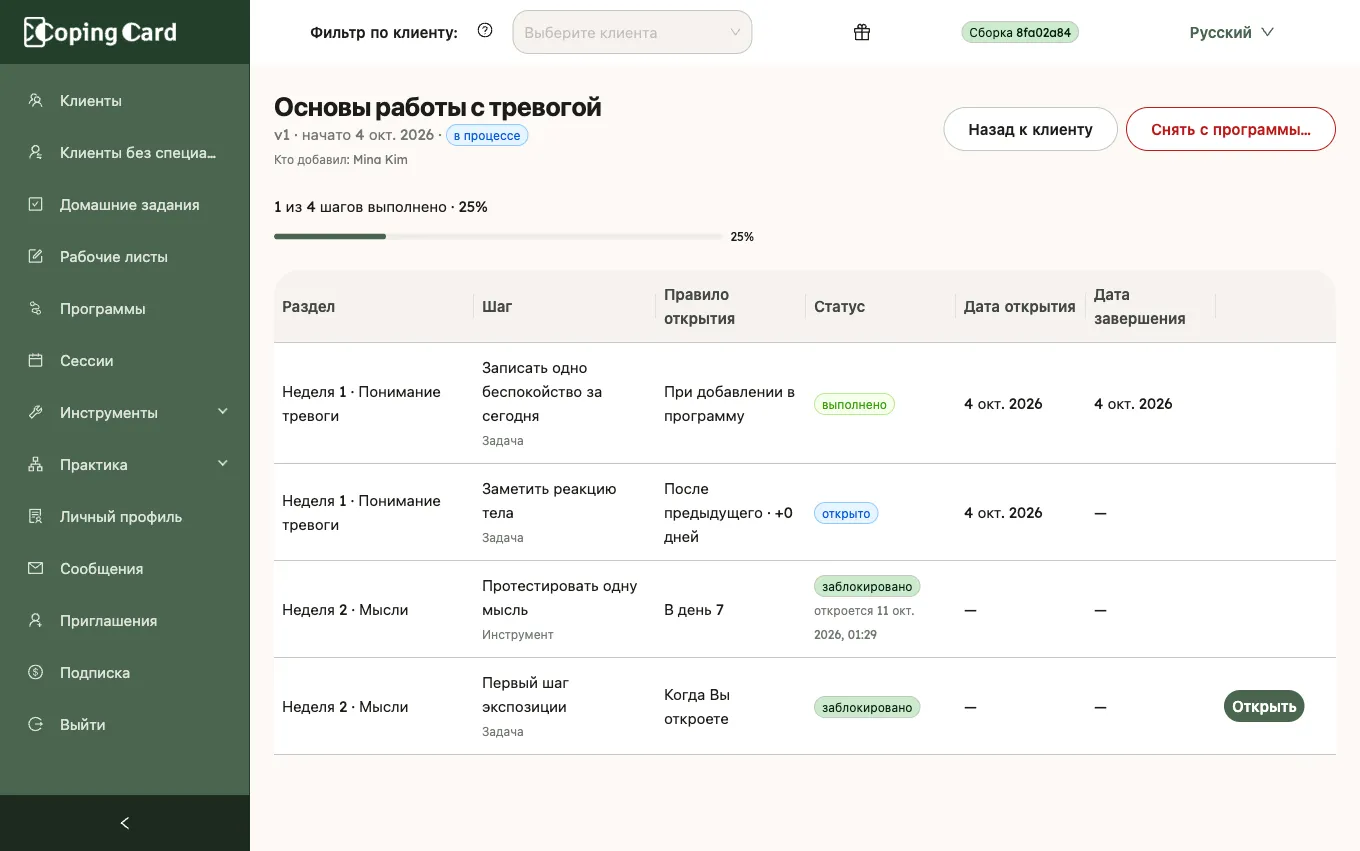The image size is (1360, 851).
Task: Click the Рабочие листы edit icon
Action: (36, 256)
